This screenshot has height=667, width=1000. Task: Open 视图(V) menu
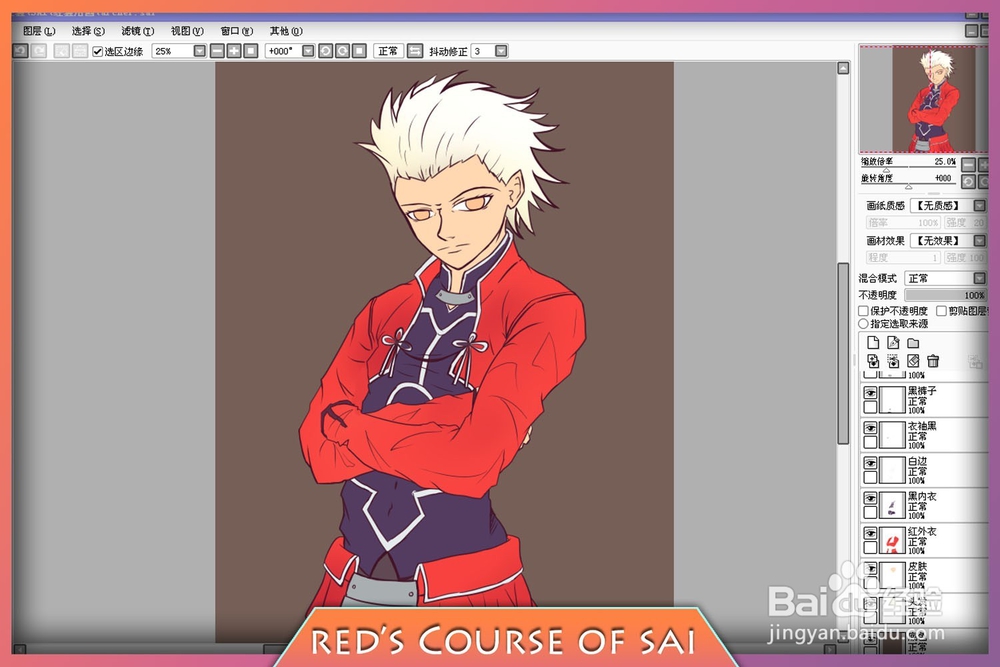tap(187, 31)
